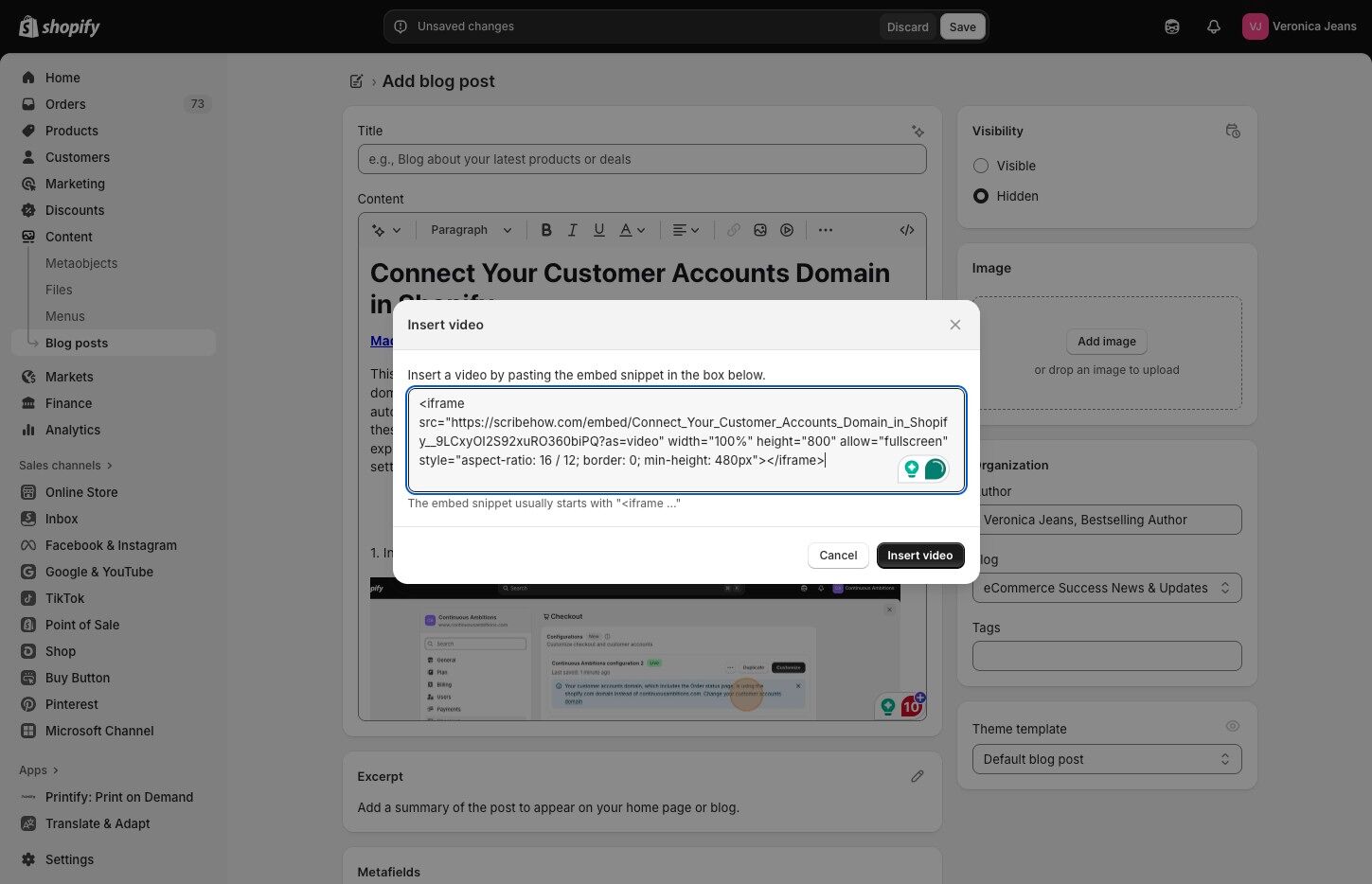Click the Analytics bar chart icon
This screenshot has width=1372, height=884.
[28, 430]
